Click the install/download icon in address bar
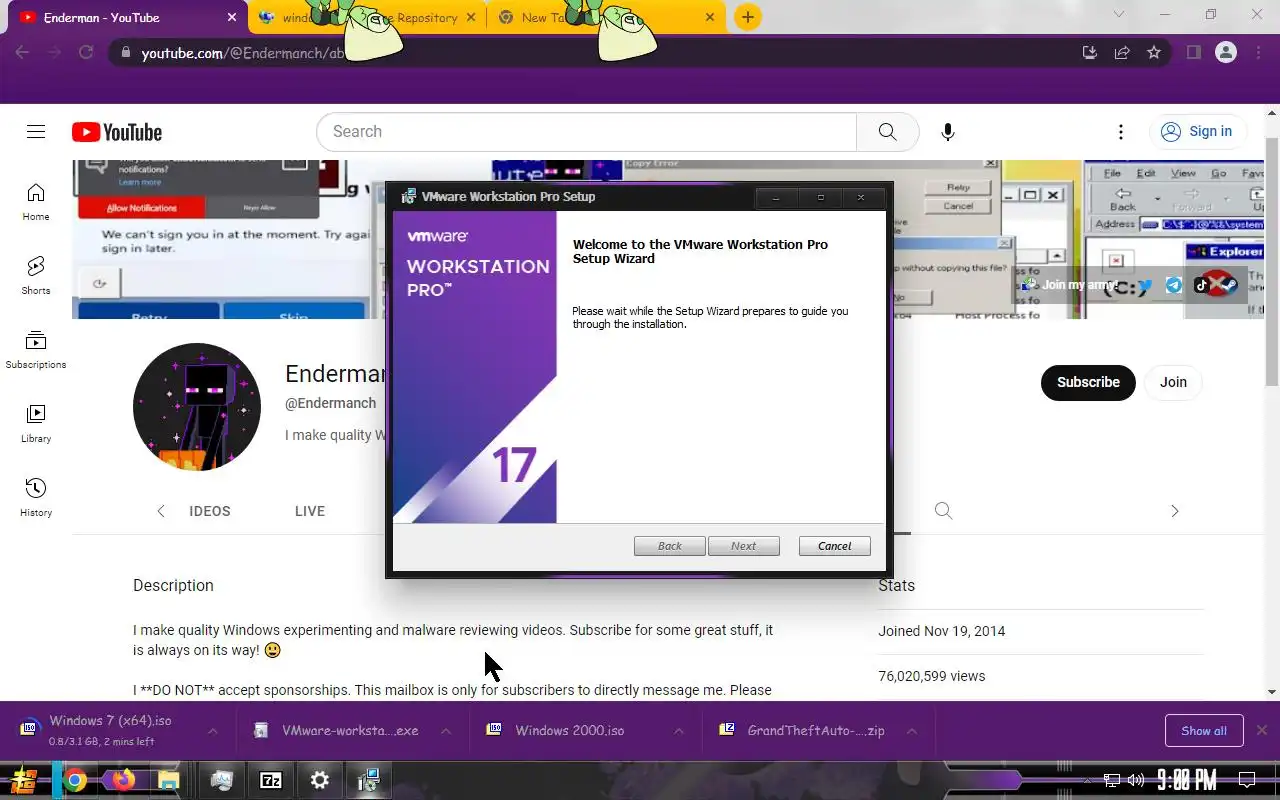Viewport: 1280px width, 800px height. (x=1090, y=52)
